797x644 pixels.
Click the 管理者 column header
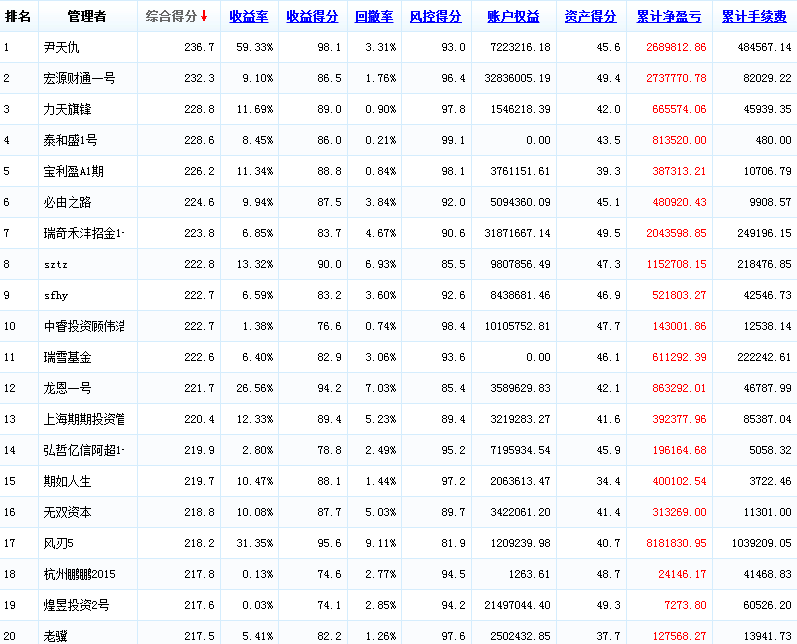[87, 17]
